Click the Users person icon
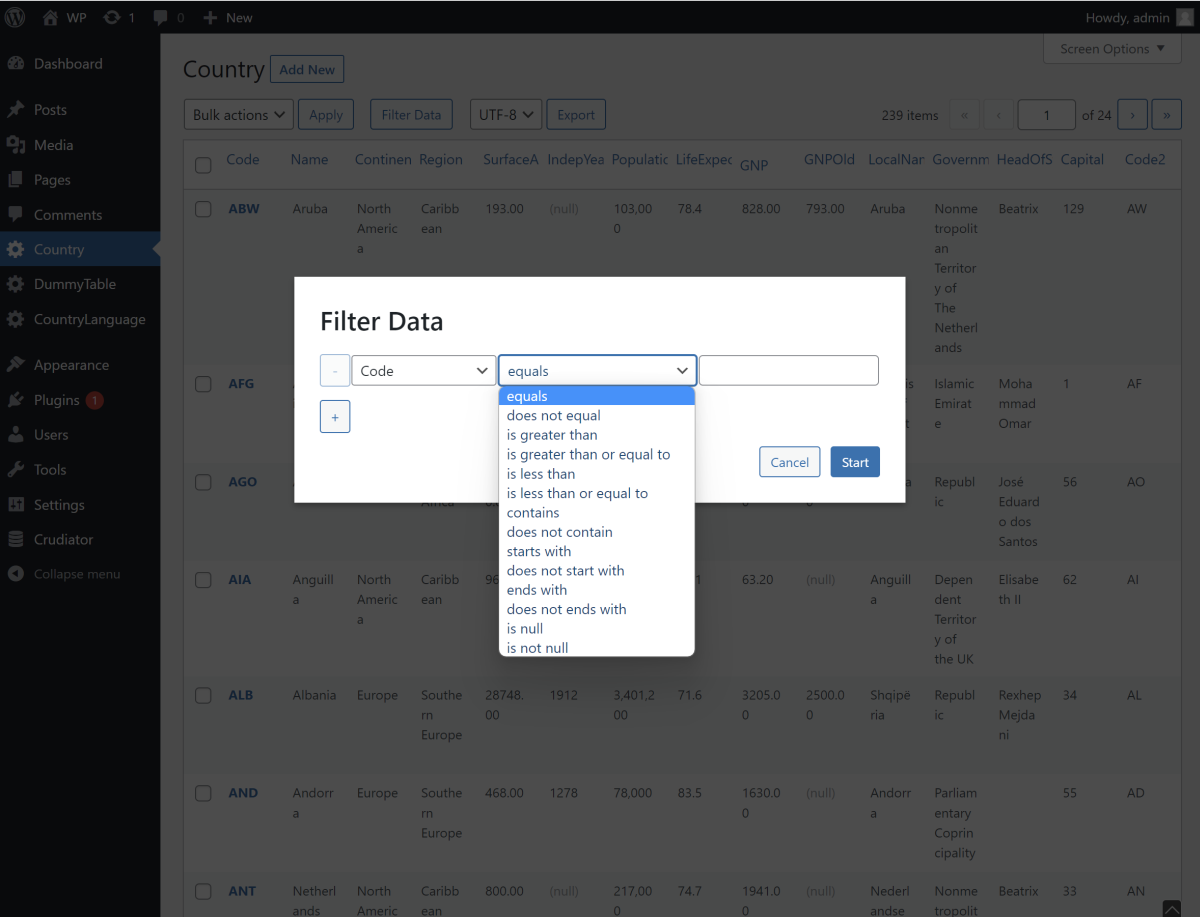The image size is (1200, 917). [15, 434]
